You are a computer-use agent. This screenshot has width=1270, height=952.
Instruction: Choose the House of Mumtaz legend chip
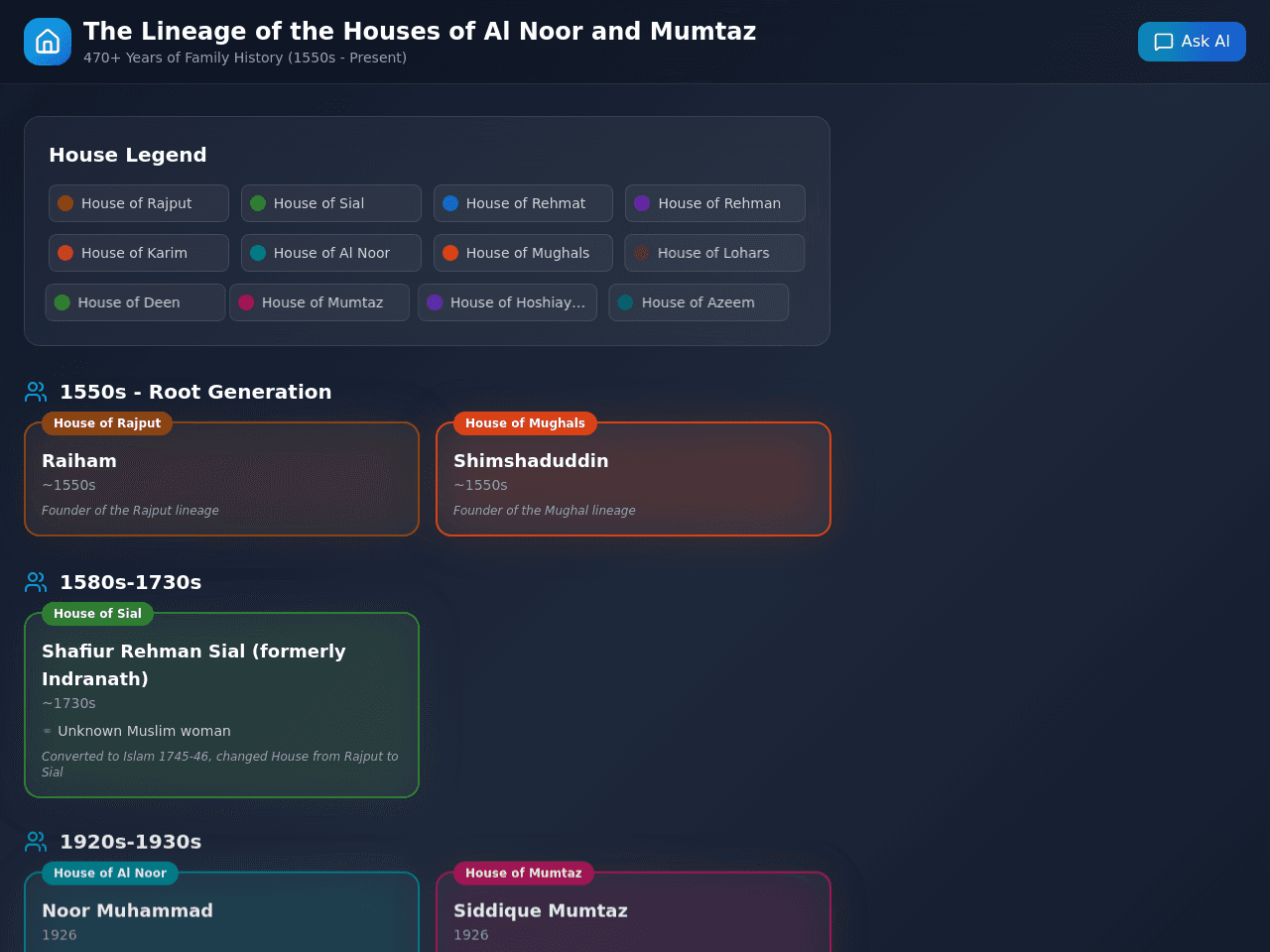319,302
